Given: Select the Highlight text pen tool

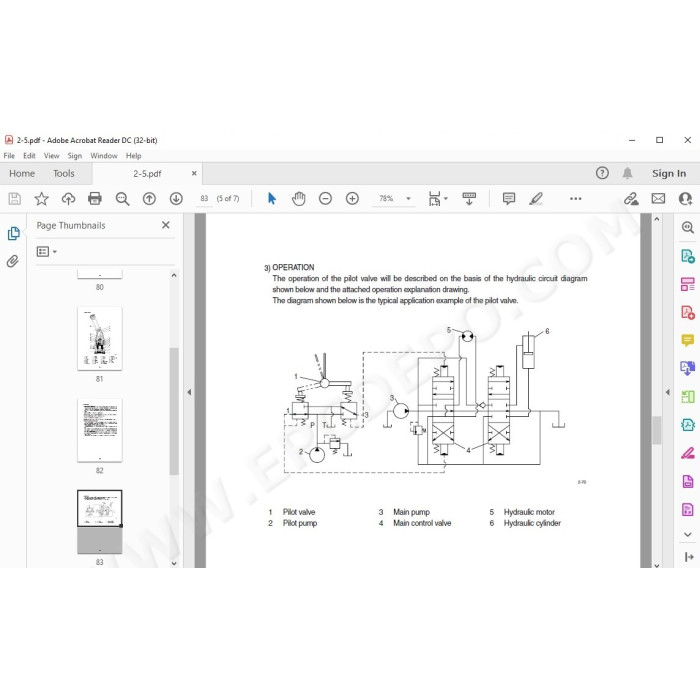Looking at the screenshot, I should (536, 199).
